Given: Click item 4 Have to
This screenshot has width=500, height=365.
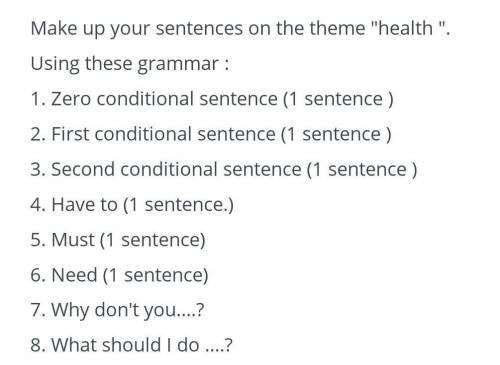Looking at the screenshot, I should click(x=132, y=205).
